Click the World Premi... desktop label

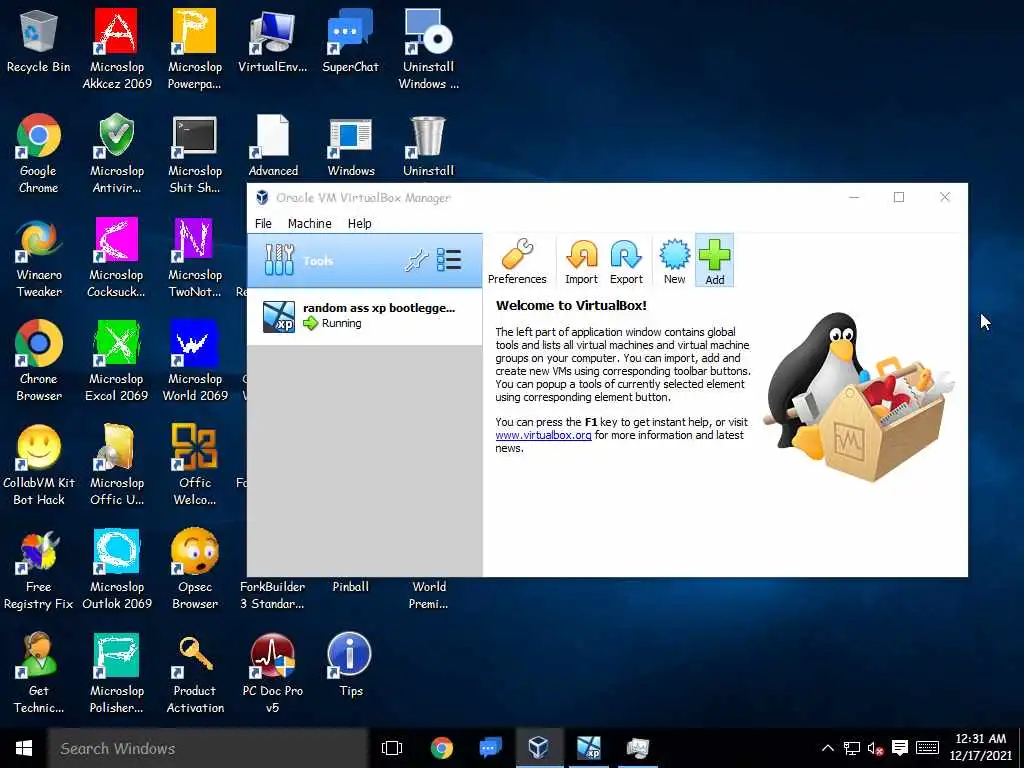coord(428,595)
